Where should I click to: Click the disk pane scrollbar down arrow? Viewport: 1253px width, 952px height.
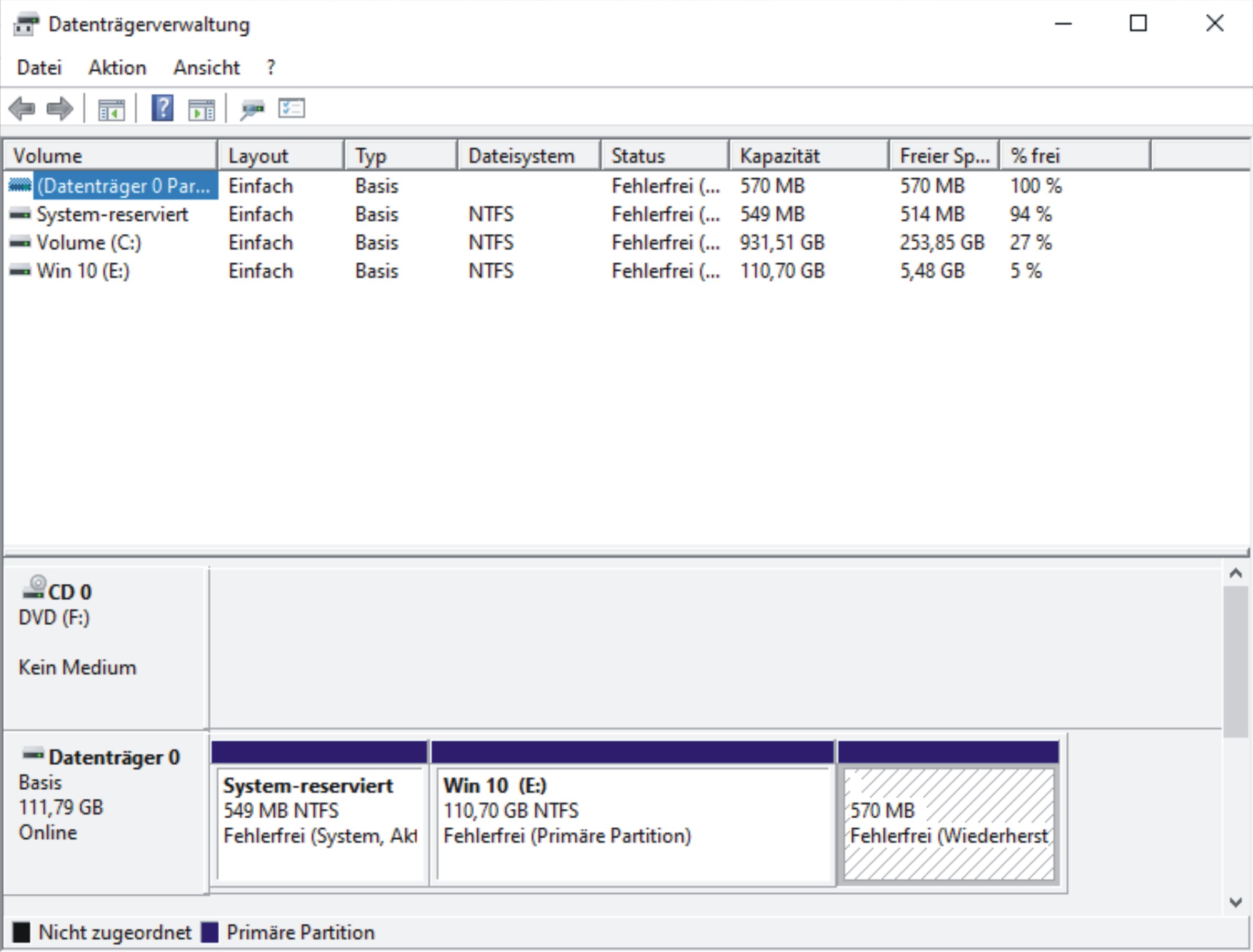[1236, 902]
